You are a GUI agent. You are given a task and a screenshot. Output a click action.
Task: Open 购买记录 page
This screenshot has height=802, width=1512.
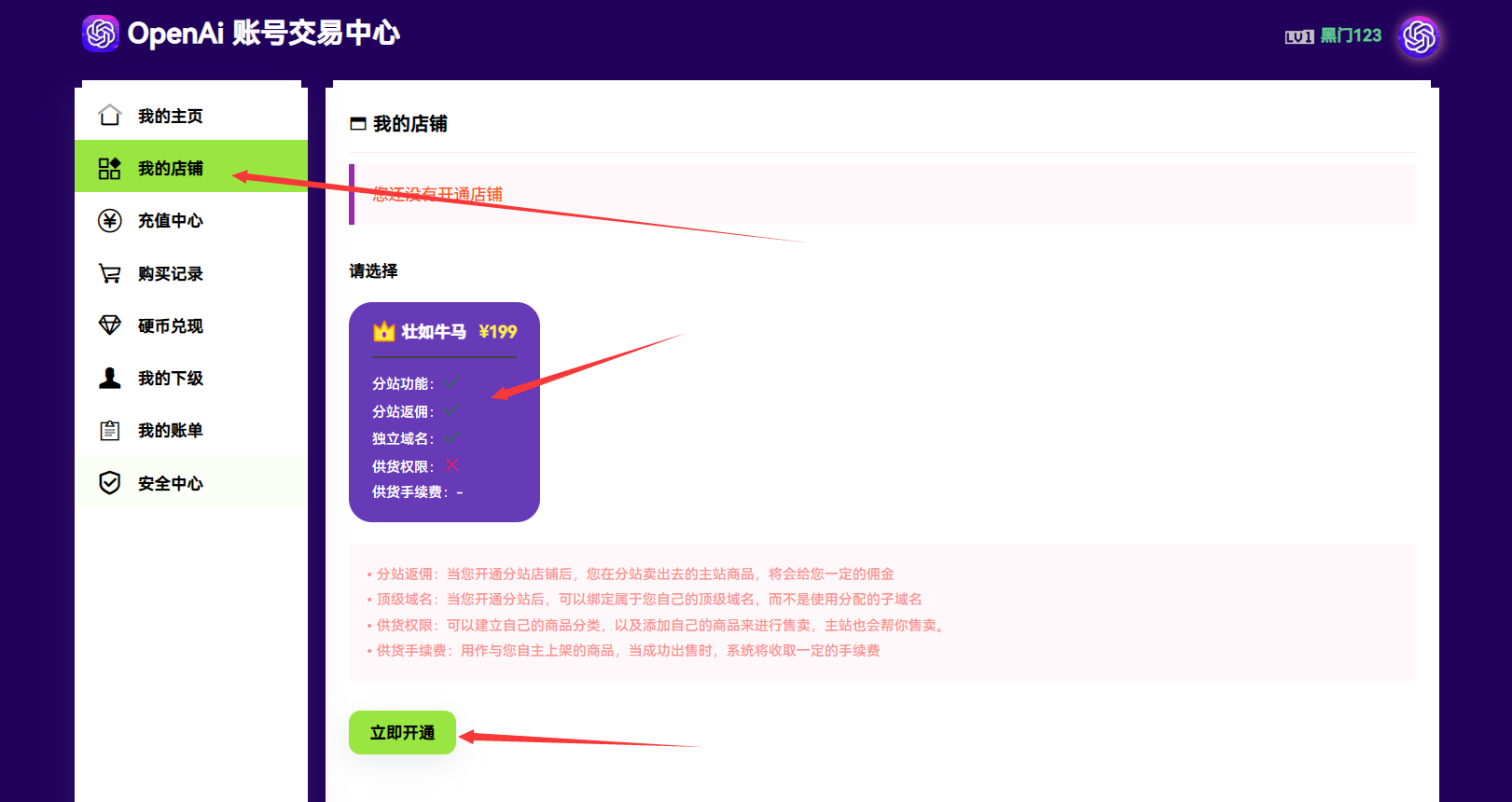pyautogui.click(x=191, y=273)
